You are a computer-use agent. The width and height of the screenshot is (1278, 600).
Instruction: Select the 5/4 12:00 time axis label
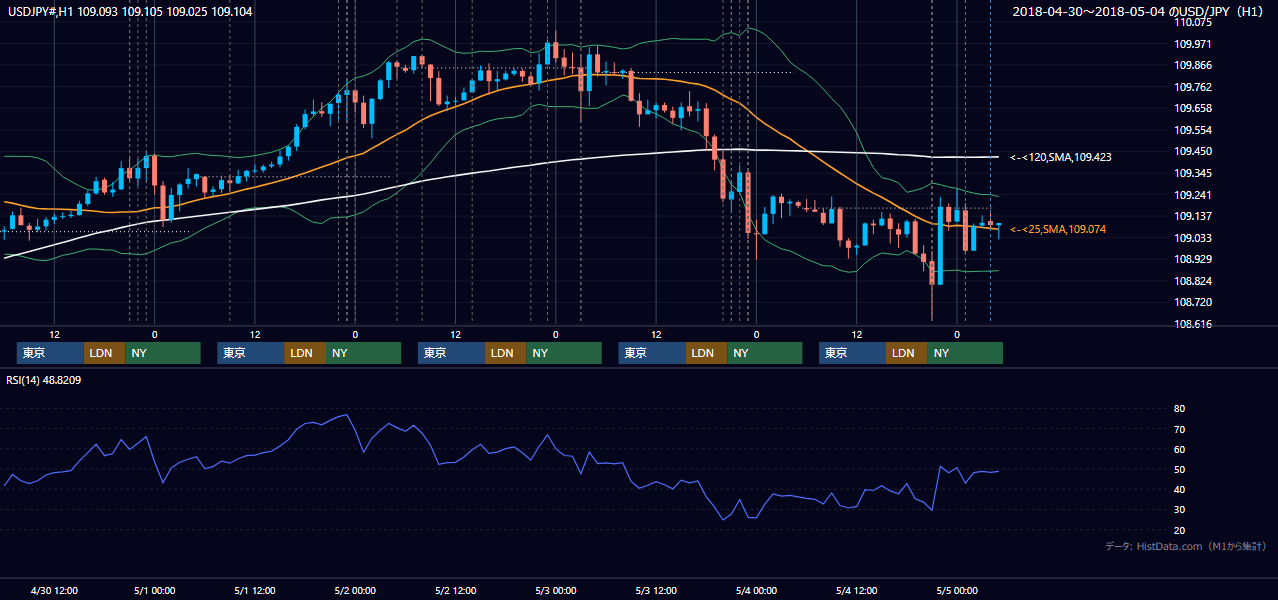click(856, 590)
